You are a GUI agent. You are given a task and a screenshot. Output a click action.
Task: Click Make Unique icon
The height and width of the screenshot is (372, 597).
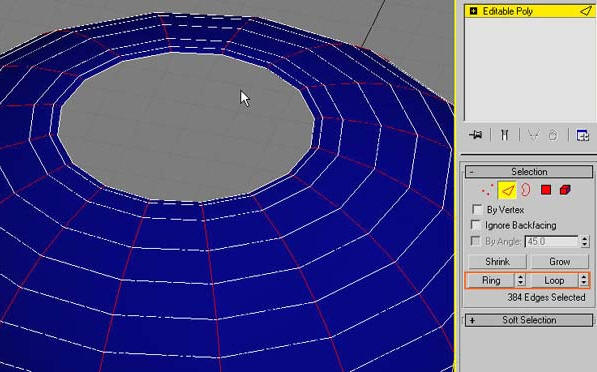coord(534,135)
